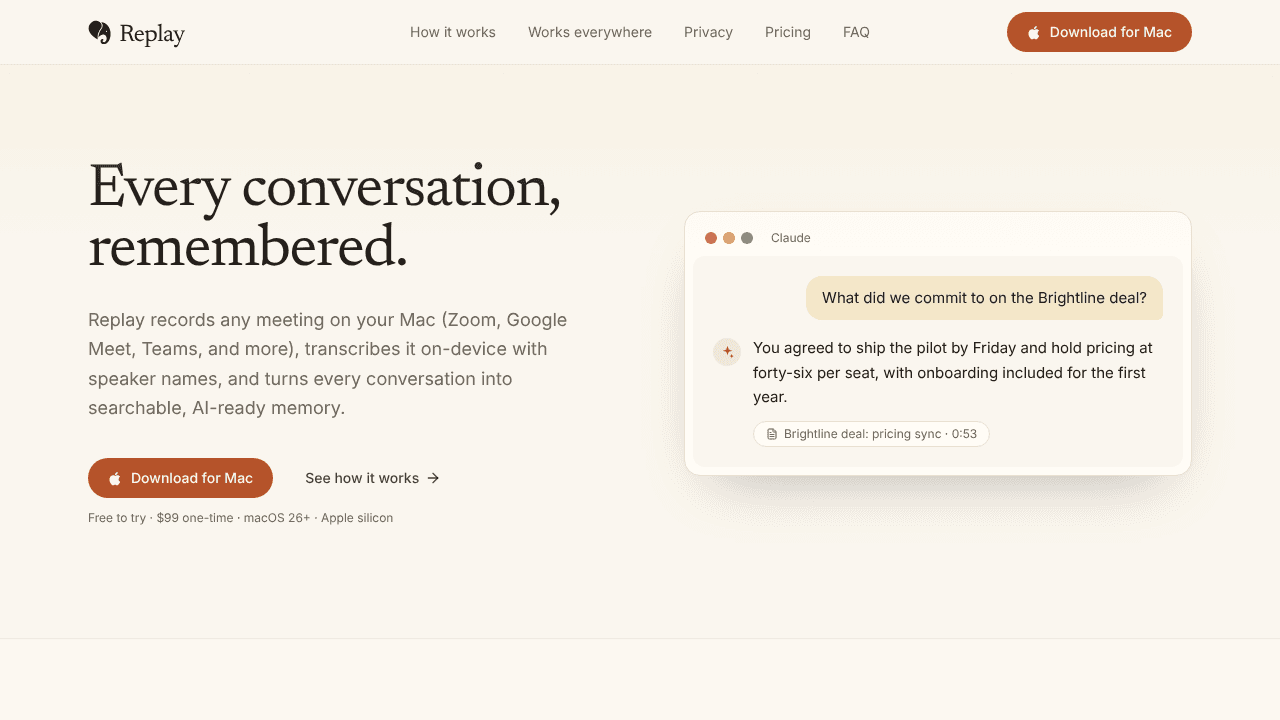Image resolution: width=1280 pixels, height=720 pixels.
Task: Click the Apple icon in header download button
Action: pyautogui.click(x=1034, y=32)
